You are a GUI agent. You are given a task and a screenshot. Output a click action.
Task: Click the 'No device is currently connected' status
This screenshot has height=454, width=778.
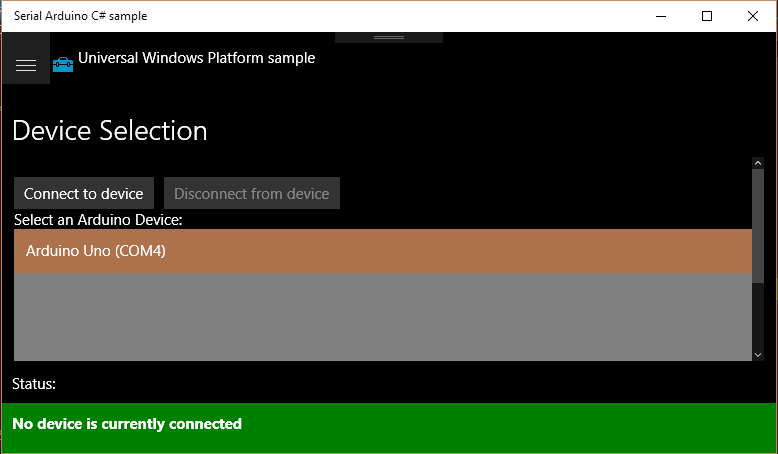[x=127, y=424]
